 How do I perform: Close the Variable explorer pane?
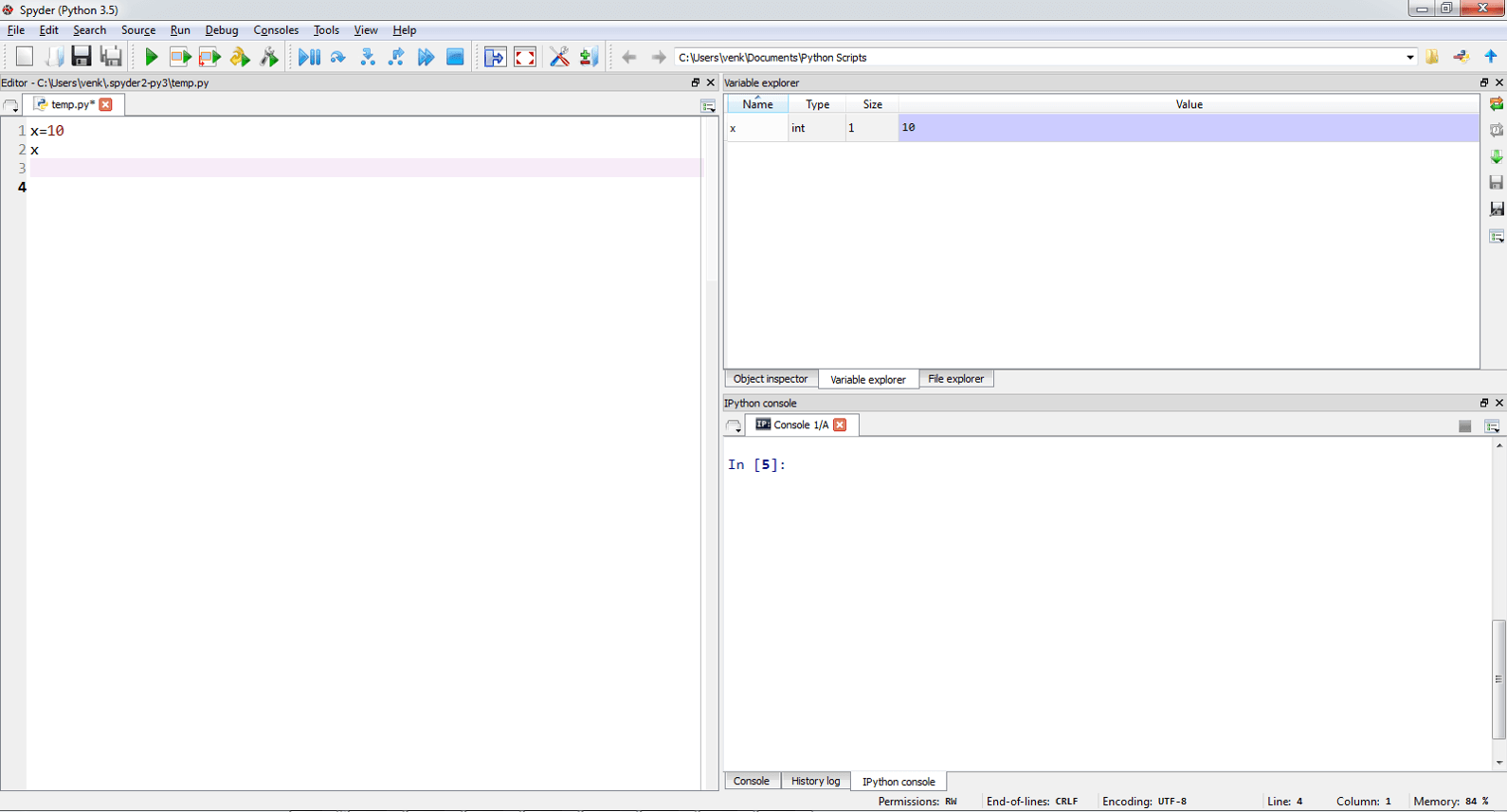(x=1498, y=82)
